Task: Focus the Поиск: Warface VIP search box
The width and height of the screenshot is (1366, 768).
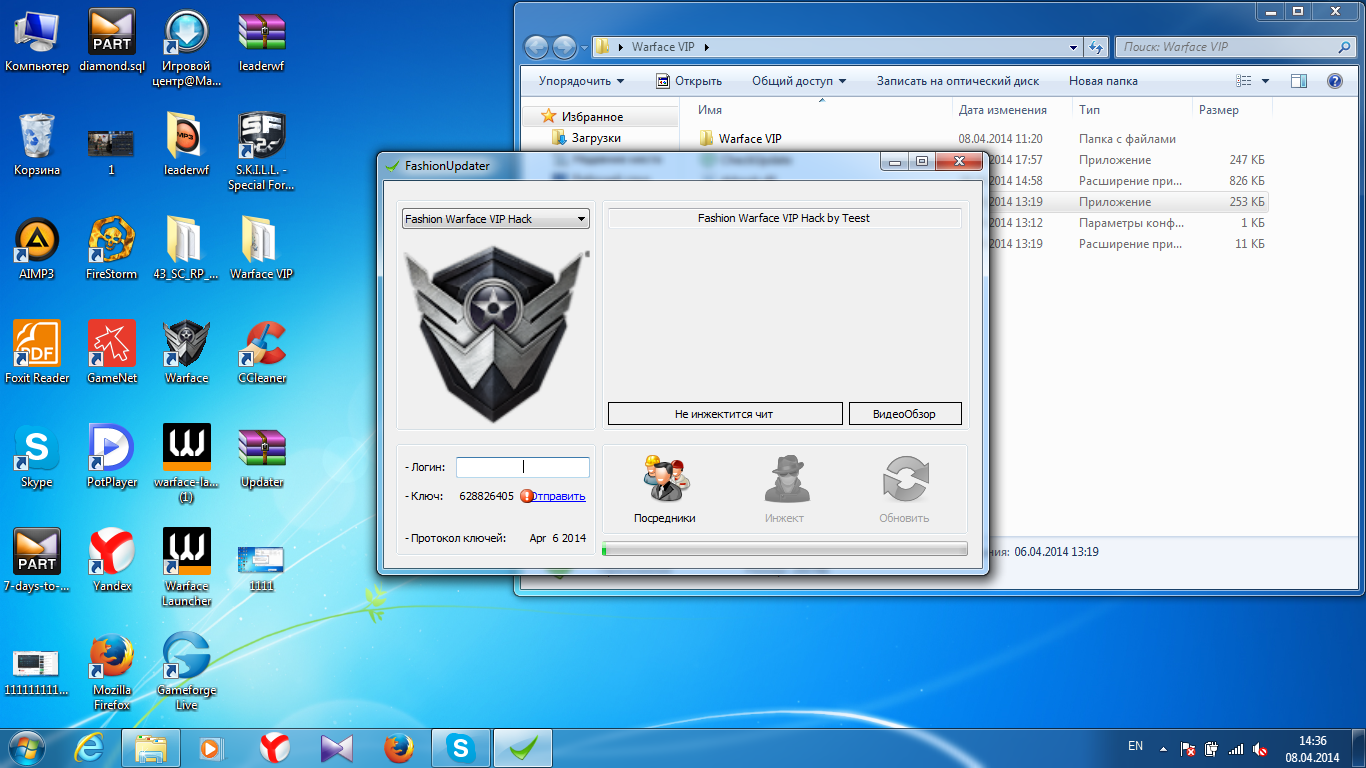Action: (1237, 47)
